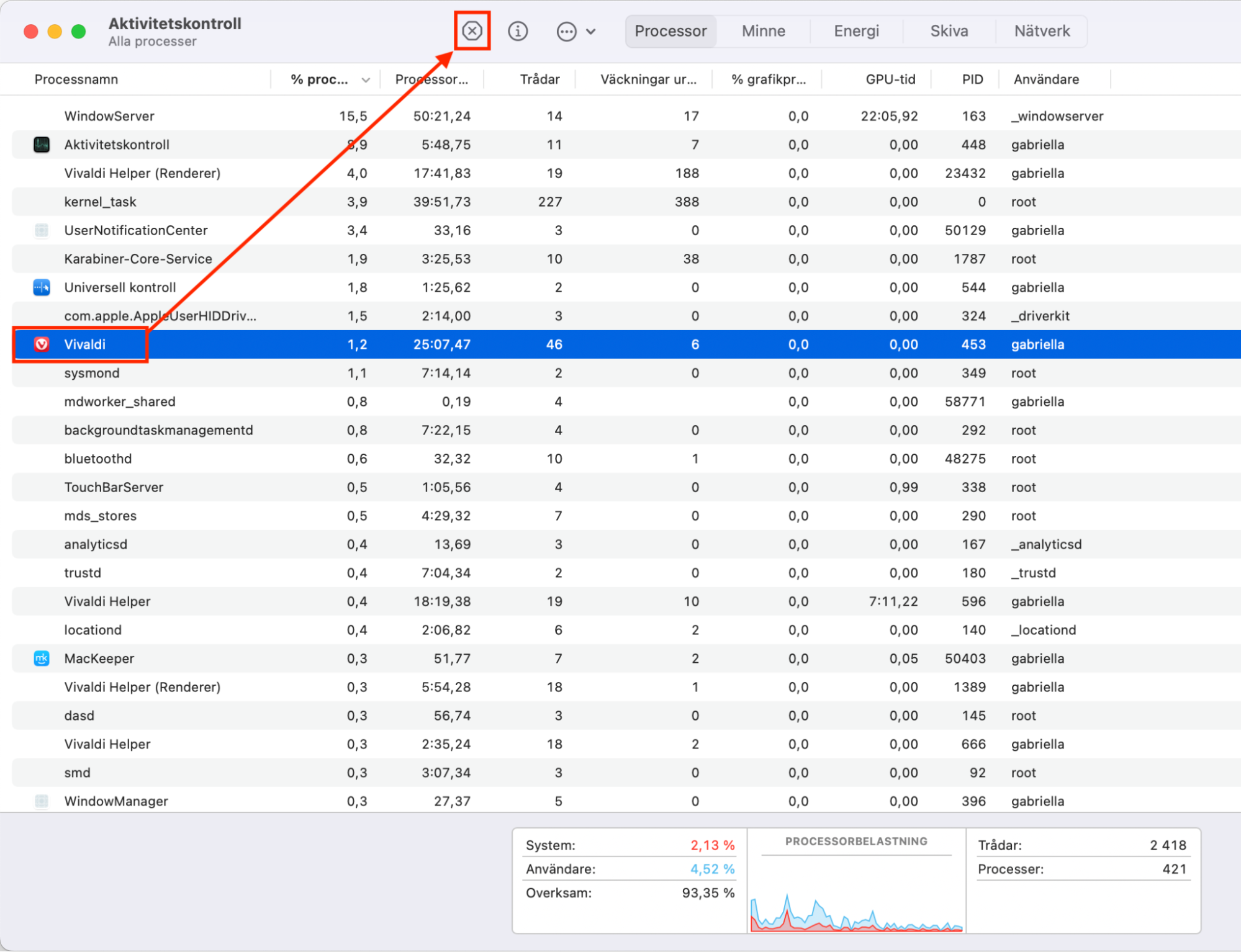Click the _driverkit user cell

[x=1040, y=316]
